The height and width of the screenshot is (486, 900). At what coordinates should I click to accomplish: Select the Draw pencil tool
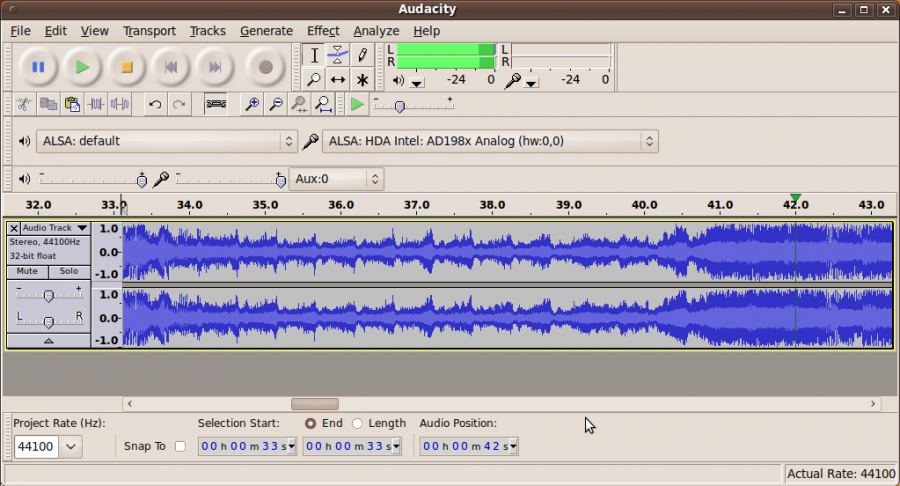(362, 55)
